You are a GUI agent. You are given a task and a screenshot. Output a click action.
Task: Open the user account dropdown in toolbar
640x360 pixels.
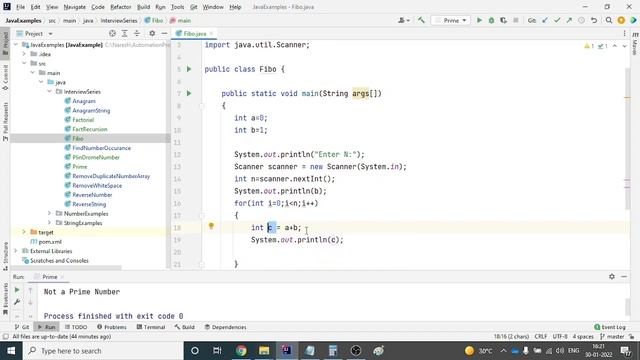tap(403, 20)
